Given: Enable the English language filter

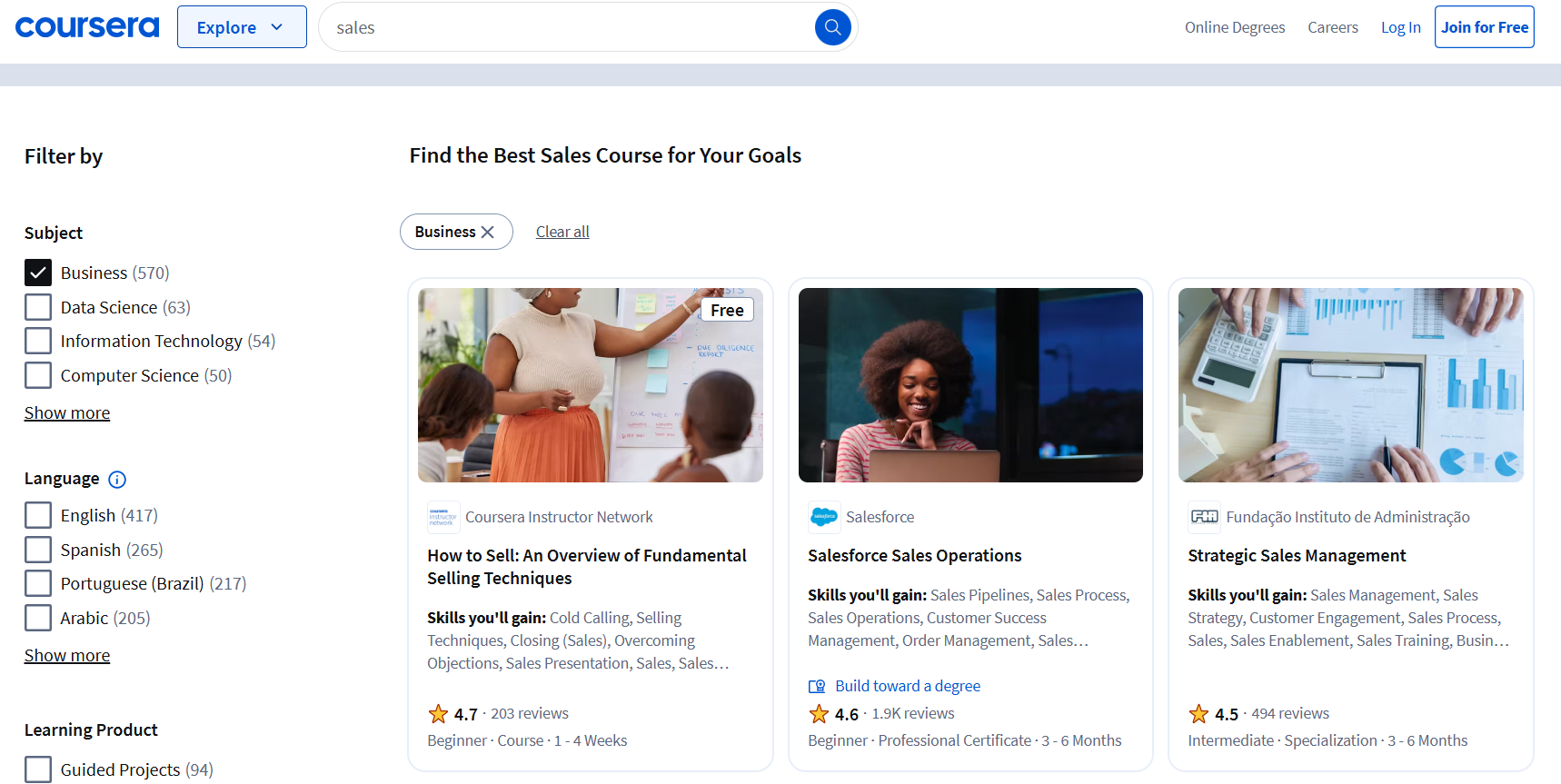Looking at the screenshot, I should (38, 515).
